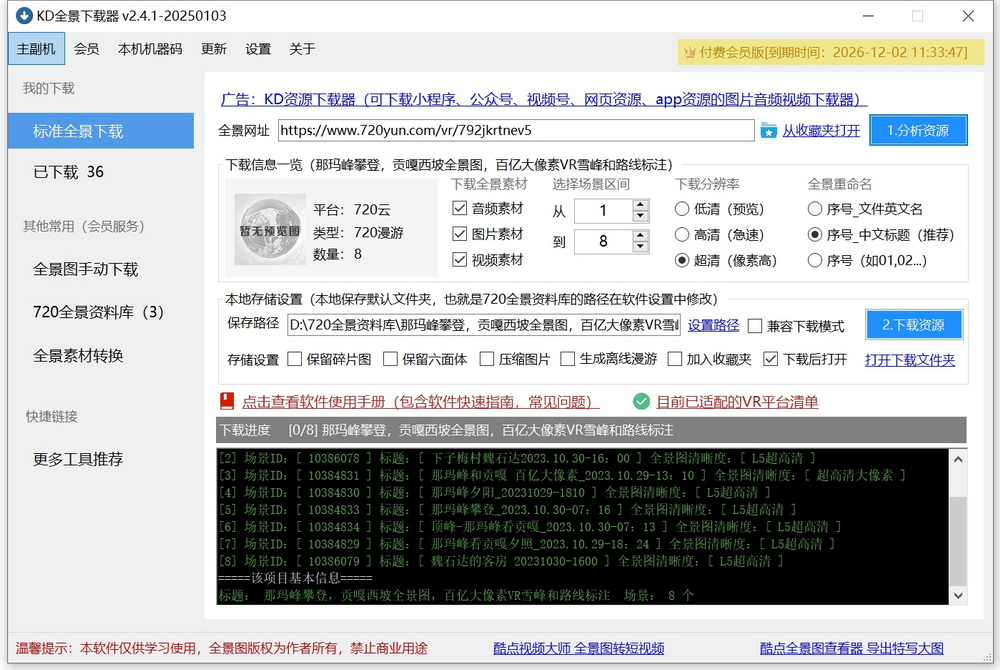Image resolution: width=1000 pixels, height=670 pixels.
Task: Enable 压缩图片 checkbox
Action: tap(486, 359)
